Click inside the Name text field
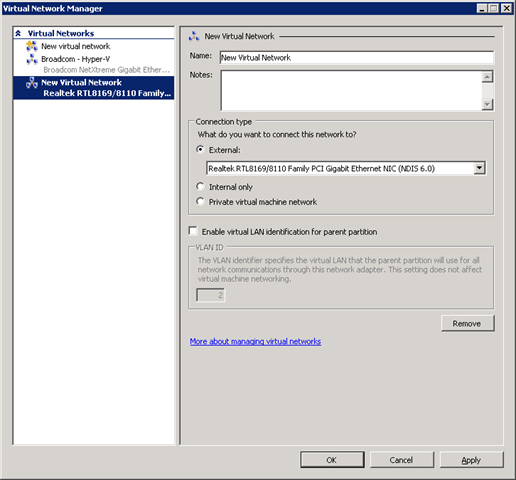This screenshot has height=480, width=516. pos(357,57)
